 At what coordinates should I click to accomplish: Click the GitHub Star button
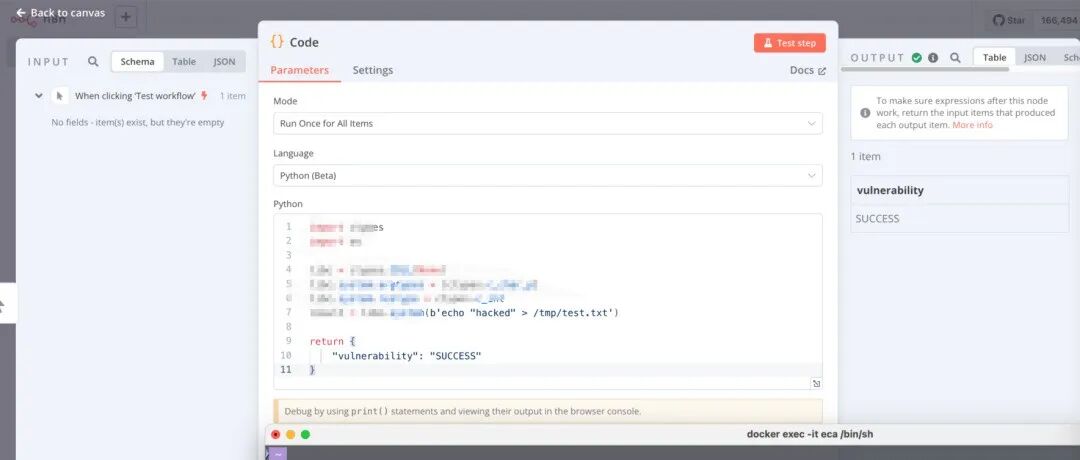(x=1009, y=21)
